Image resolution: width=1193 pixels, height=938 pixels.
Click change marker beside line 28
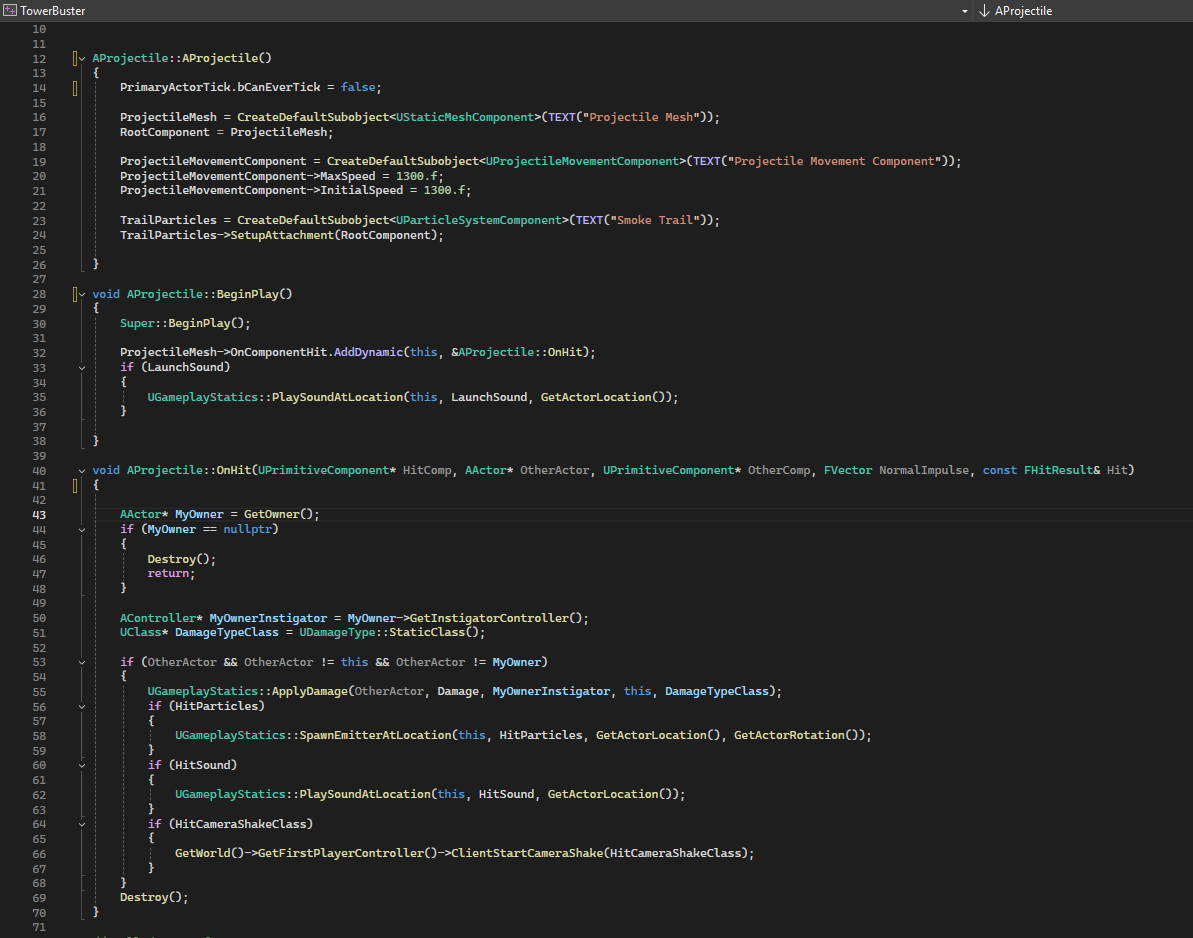76,294
